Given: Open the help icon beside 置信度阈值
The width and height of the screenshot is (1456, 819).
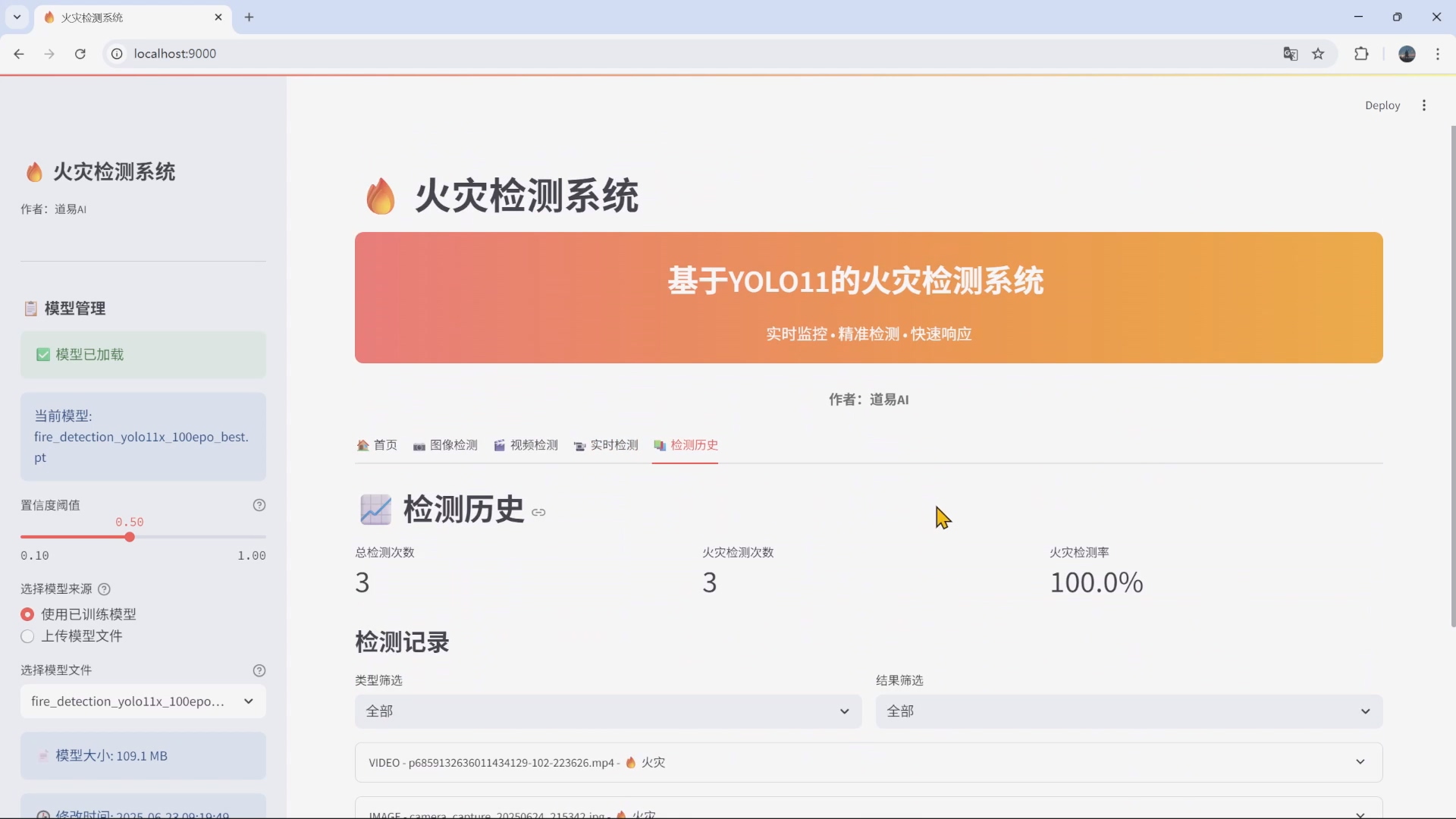Looking at the screenshot, I should point(259,505).
